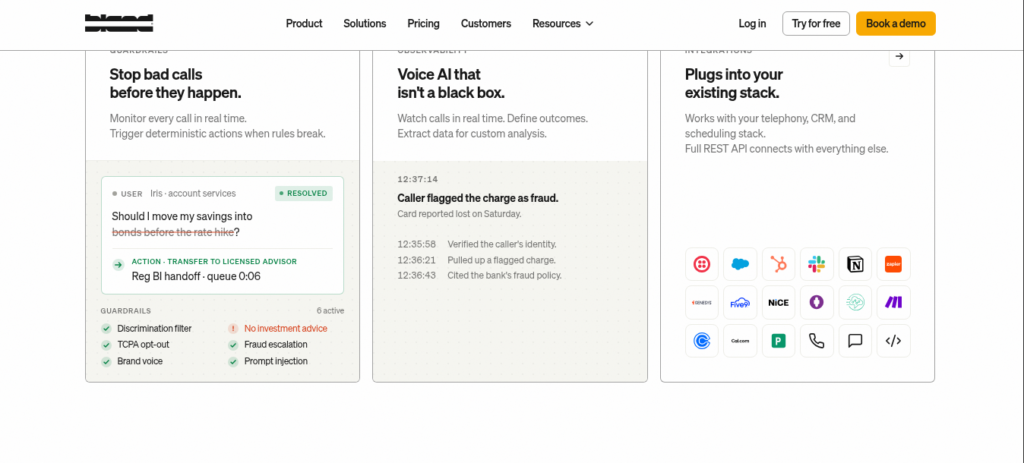Viewport: 1024px width, 463px height.
Task: Expand the Resources dropdown menu
Action: click(x=563, y=24)
